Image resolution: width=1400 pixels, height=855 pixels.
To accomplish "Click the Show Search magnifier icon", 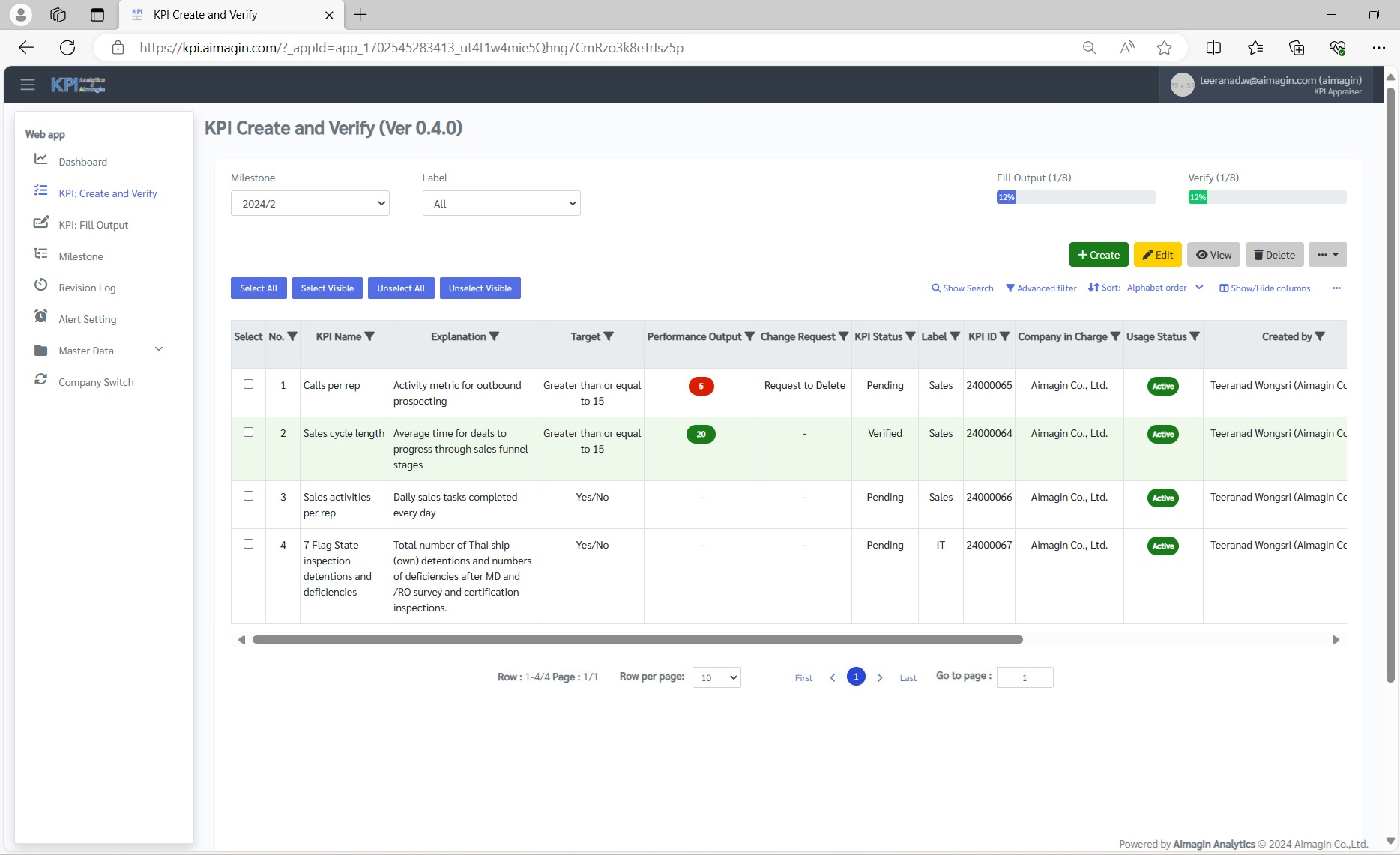I will click(x=936, y=288).
